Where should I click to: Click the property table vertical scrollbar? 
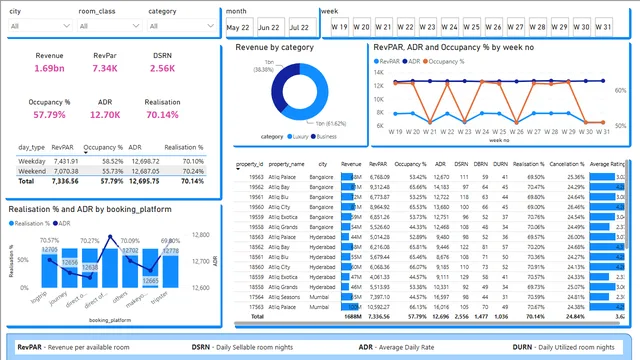coord(627,204)
